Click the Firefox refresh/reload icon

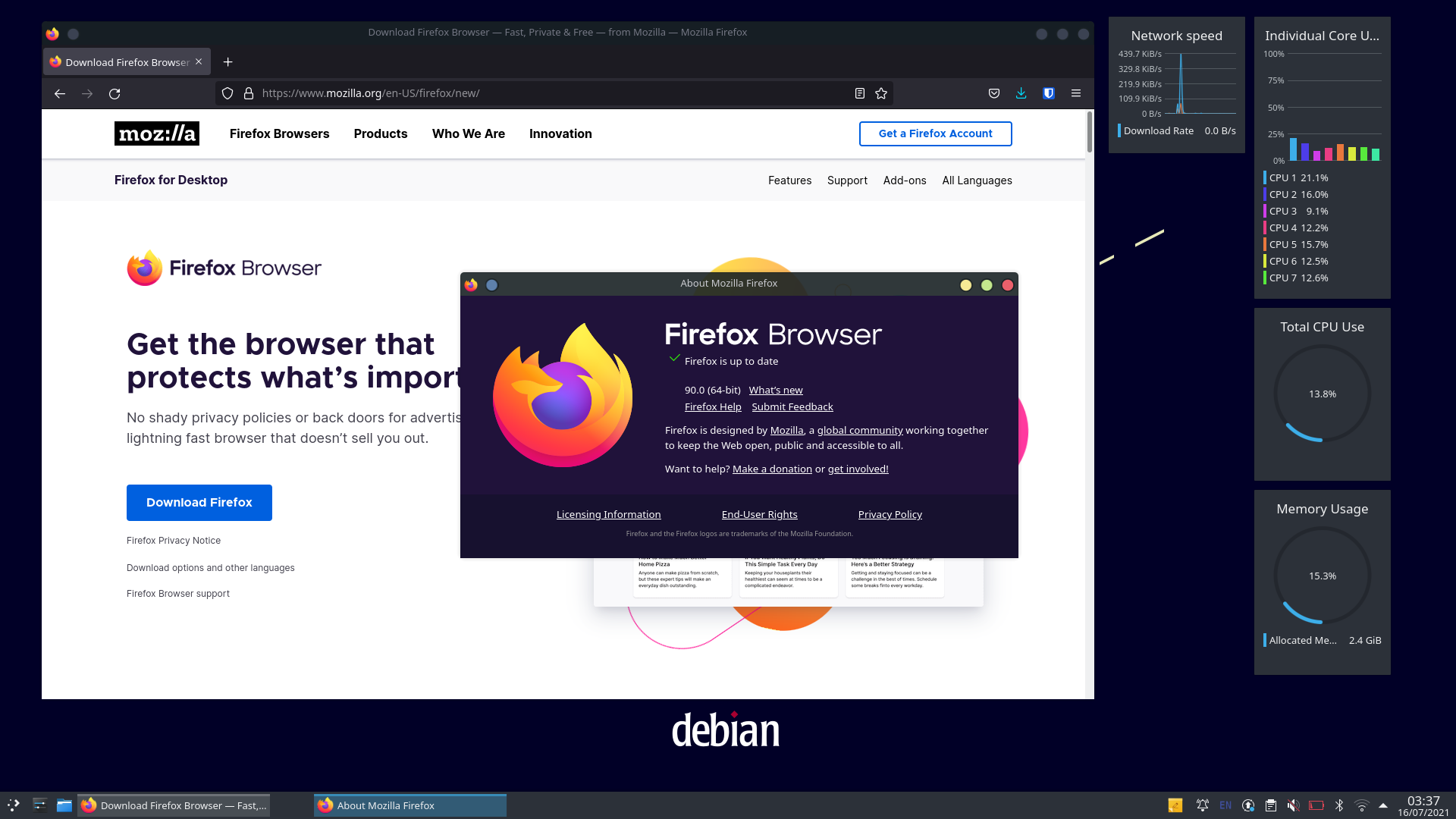click(116, 93)
